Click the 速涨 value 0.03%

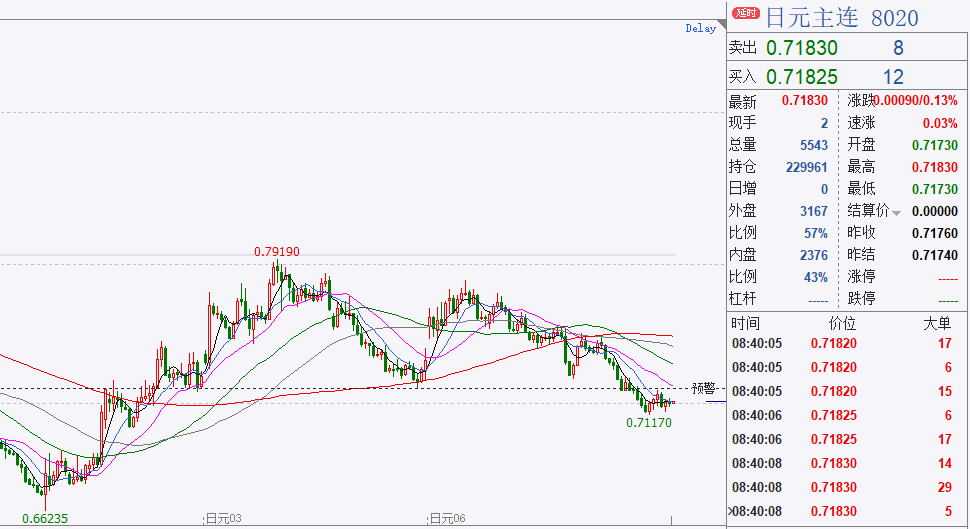point(940,123)
